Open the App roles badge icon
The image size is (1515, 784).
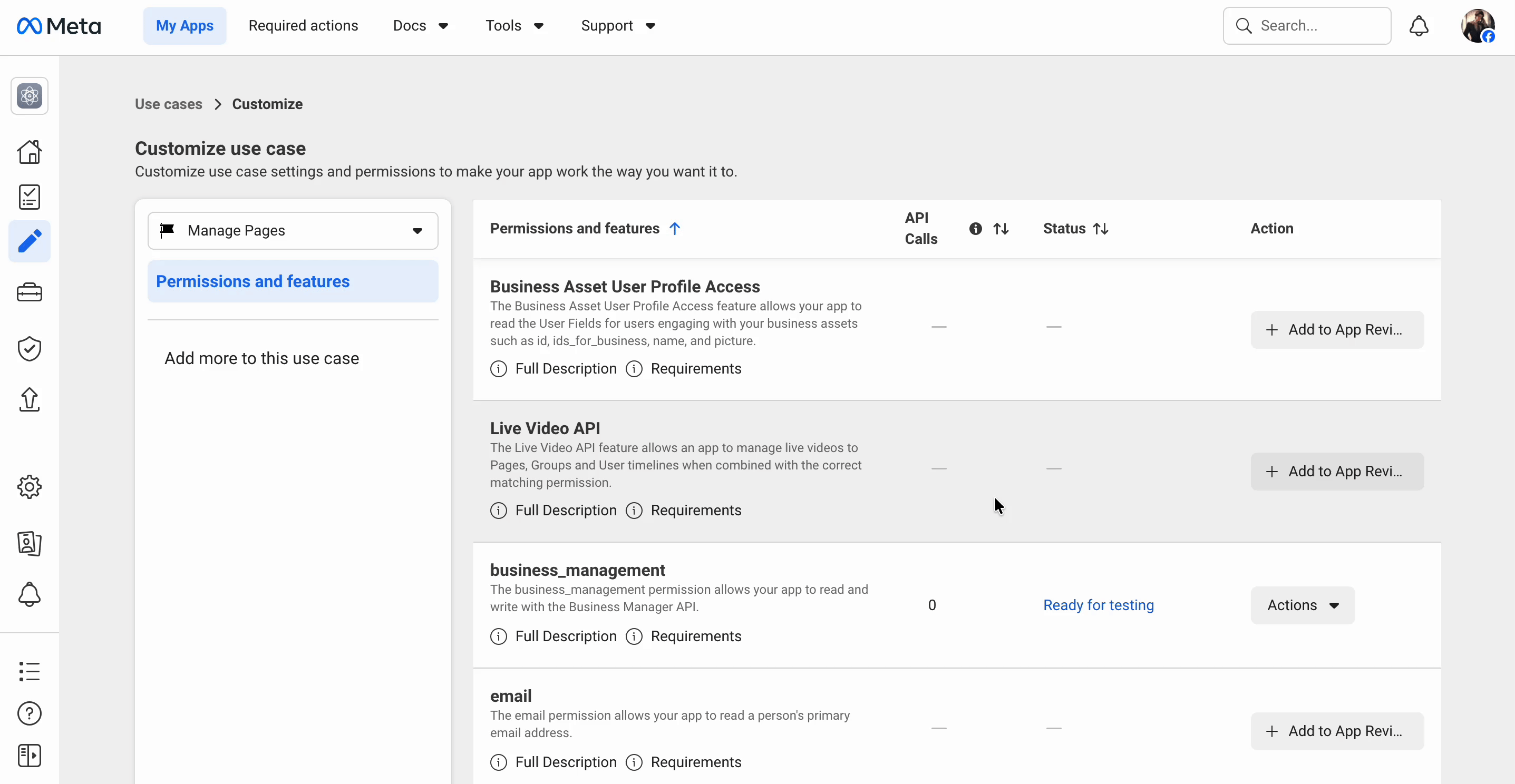(x=30, y=544)
